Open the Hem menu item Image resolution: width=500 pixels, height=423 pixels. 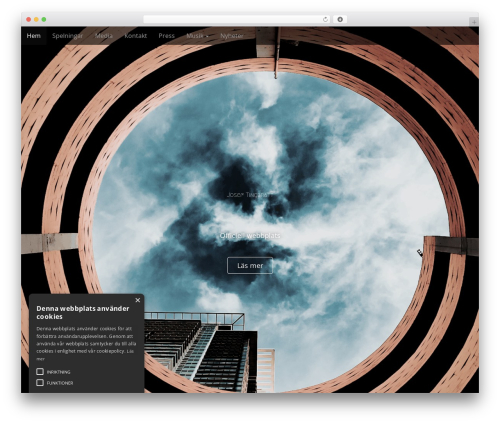[34, 36]
